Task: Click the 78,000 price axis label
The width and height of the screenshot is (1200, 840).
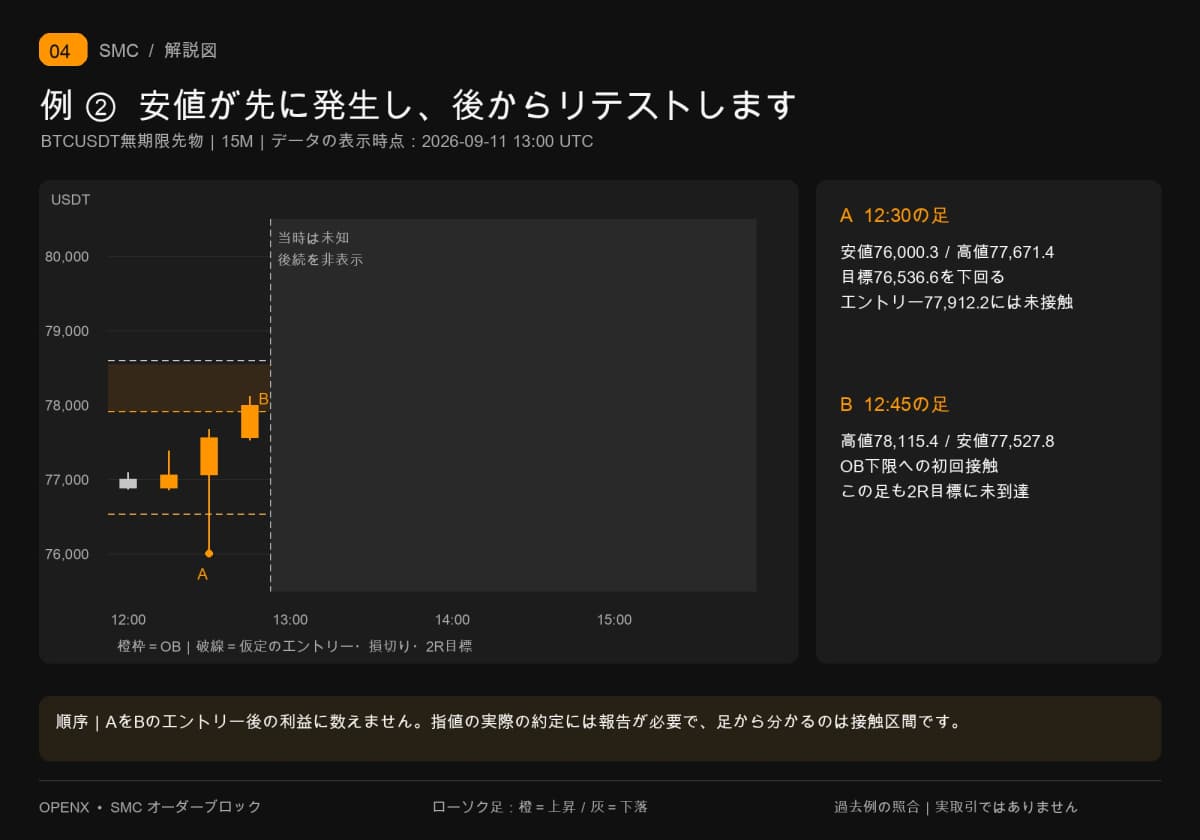Action: point(67,406)
